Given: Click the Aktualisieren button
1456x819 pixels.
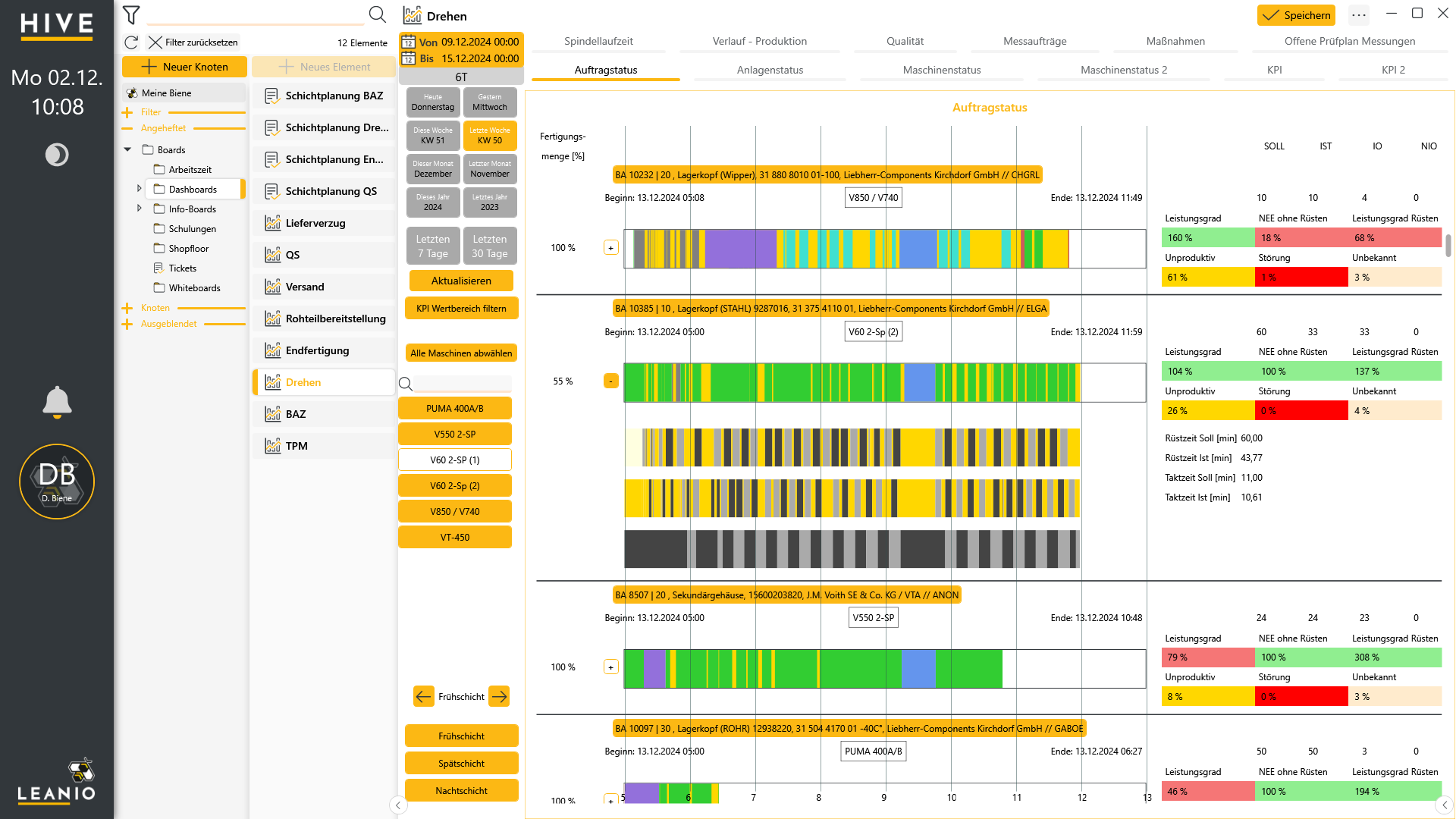Looking at the screenshot, I should (x=461, y=281).
